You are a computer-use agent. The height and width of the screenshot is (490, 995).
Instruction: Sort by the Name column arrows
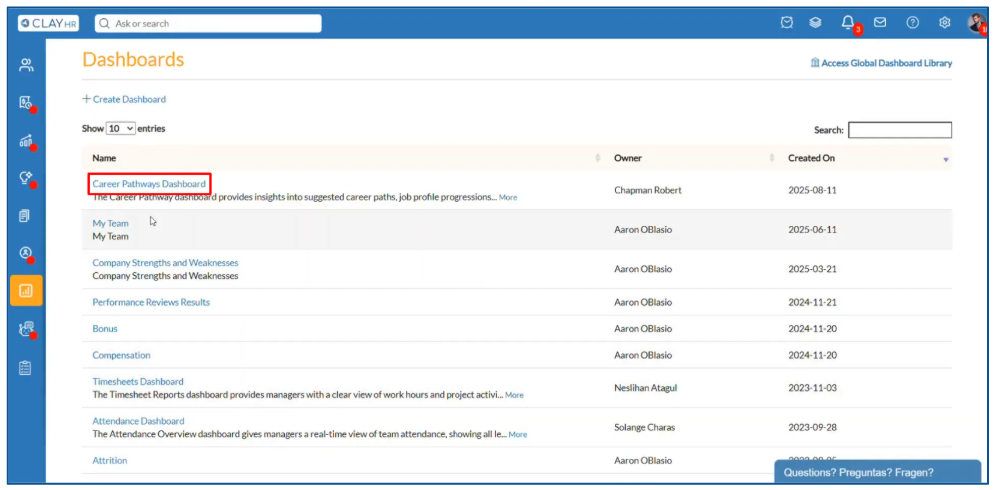click(x=597, y=158)
